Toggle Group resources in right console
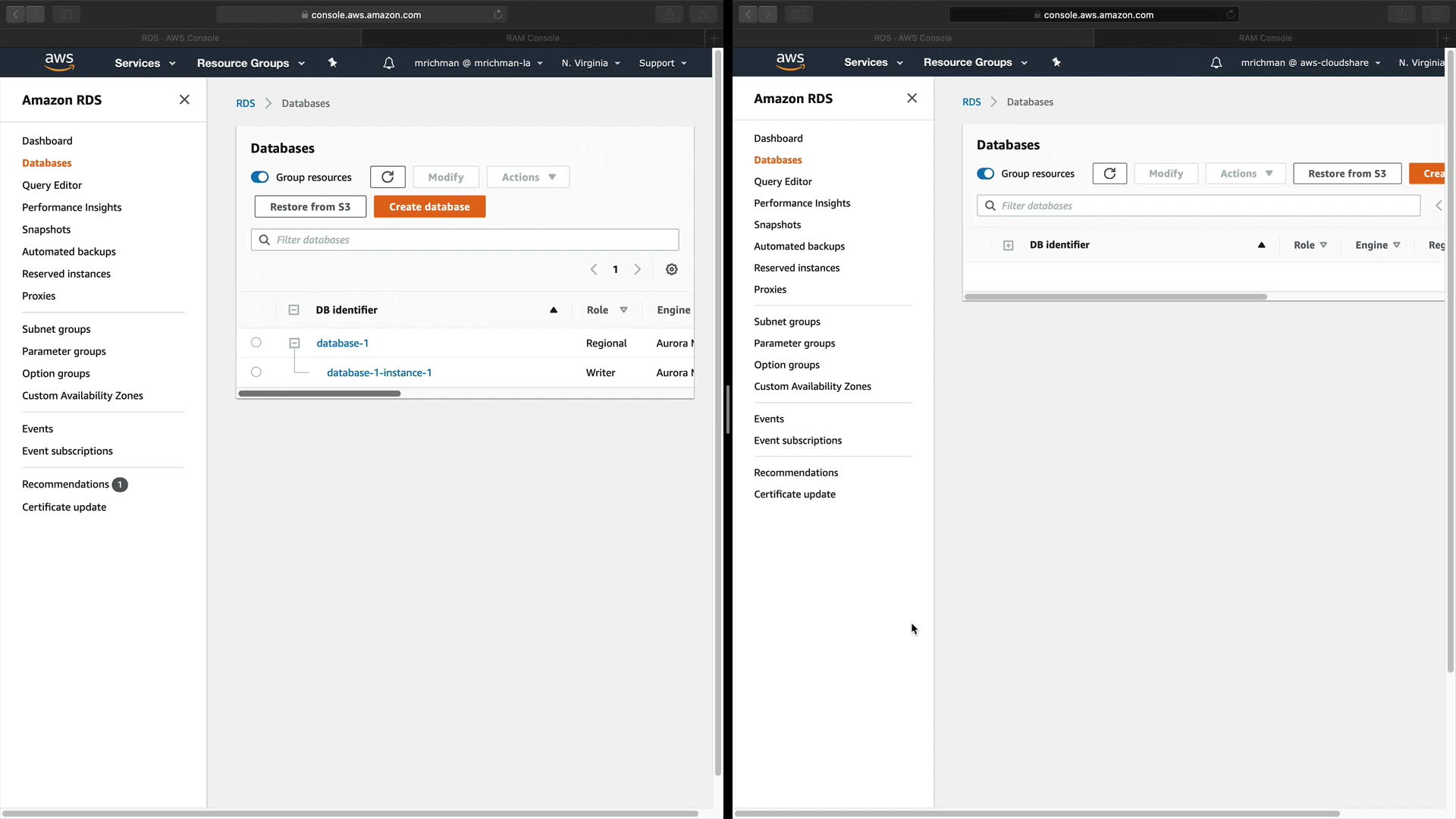 [x=985, y=174]
